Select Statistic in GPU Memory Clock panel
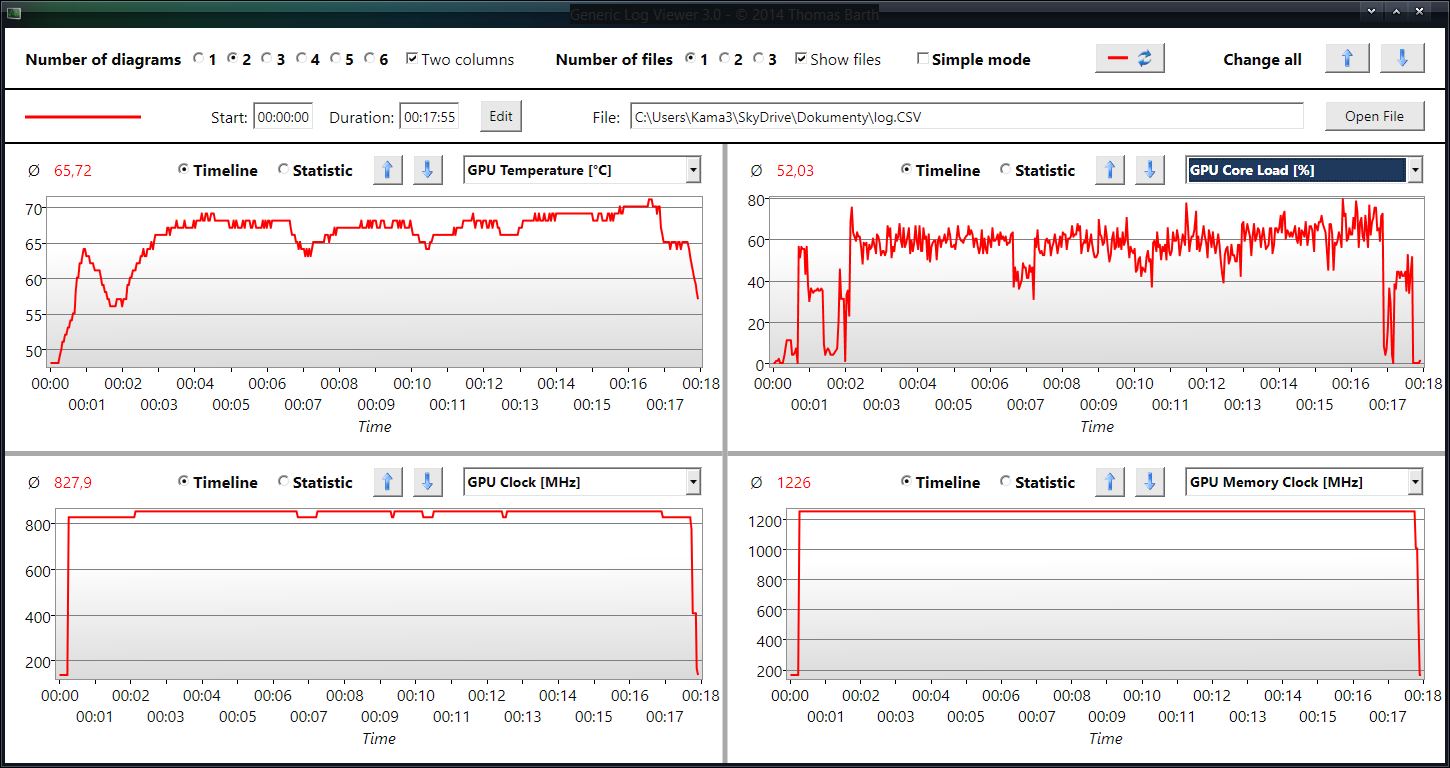The width and height of the screenshot is (1450, 768). (x=1006, y=482)
